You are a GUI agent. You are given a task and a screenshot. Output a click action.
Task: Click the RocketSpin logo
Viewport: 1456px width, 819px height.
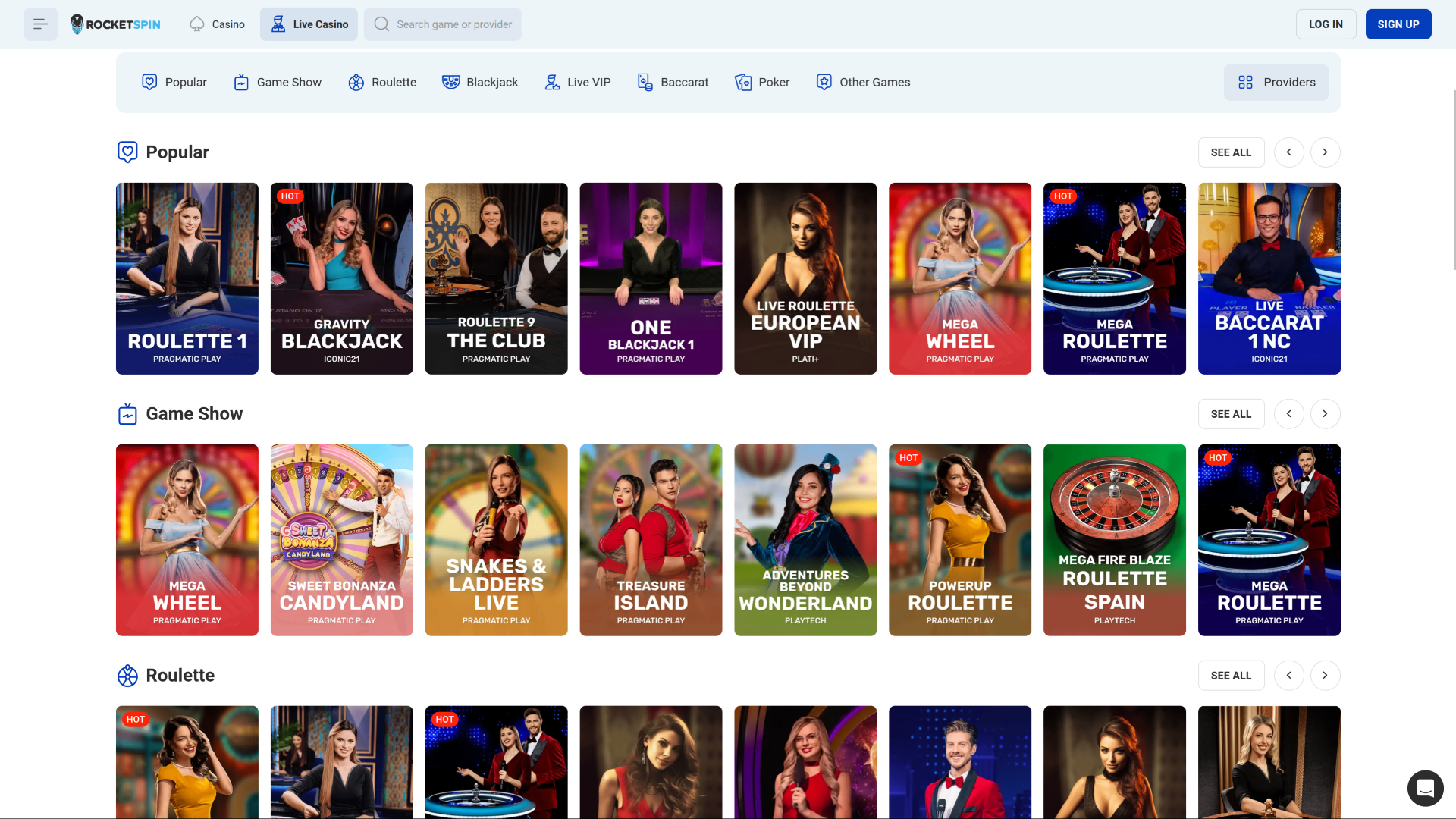pyautogui.click(x=115, y=24)
